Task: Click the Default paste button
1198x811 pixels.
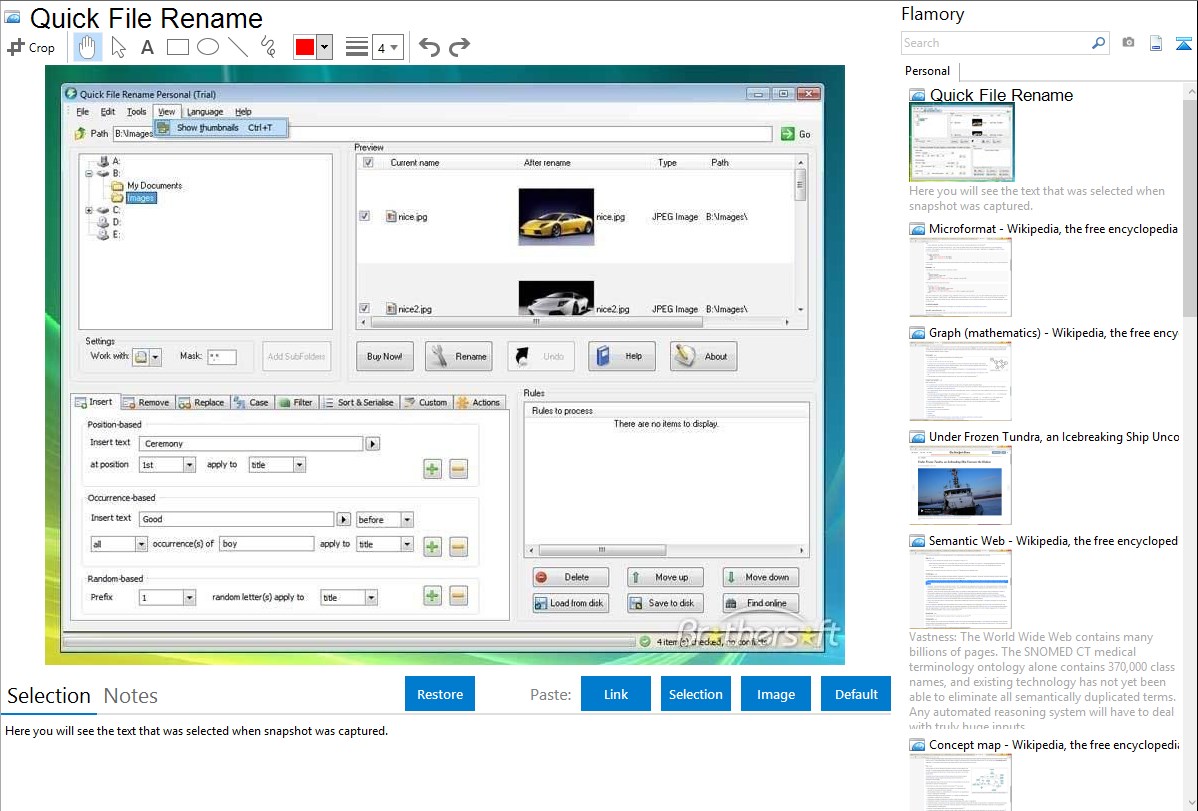Action: click(856, 694)
